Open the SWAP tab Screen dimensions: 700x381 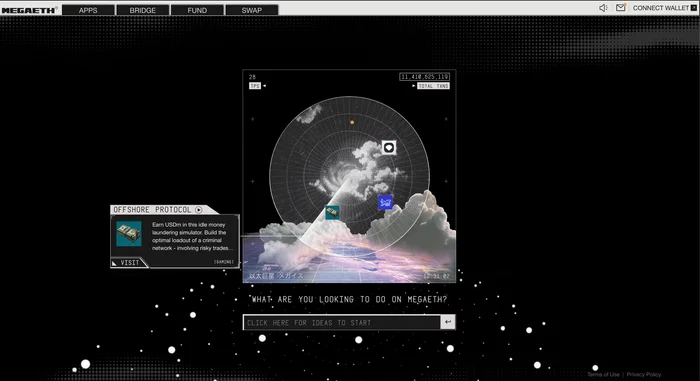252,10
